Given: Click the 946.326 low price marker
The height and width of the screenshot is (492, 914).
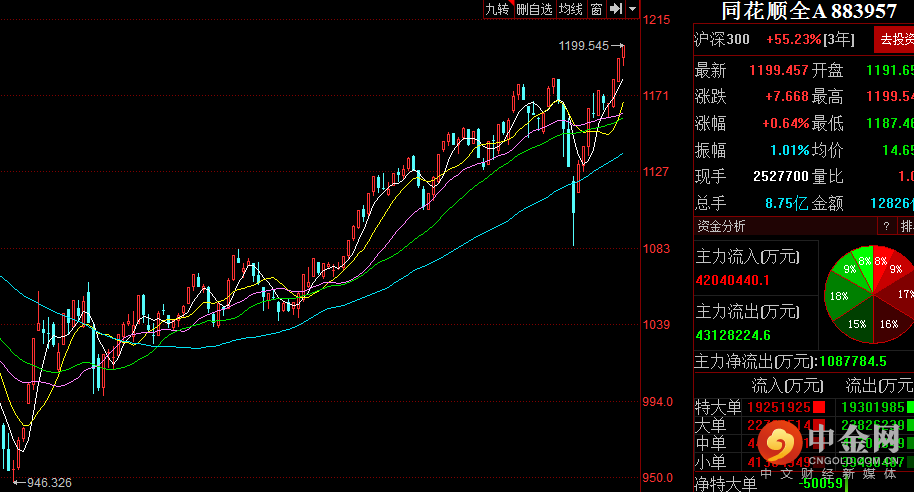Looking at the screenshot, I should 49,483.
